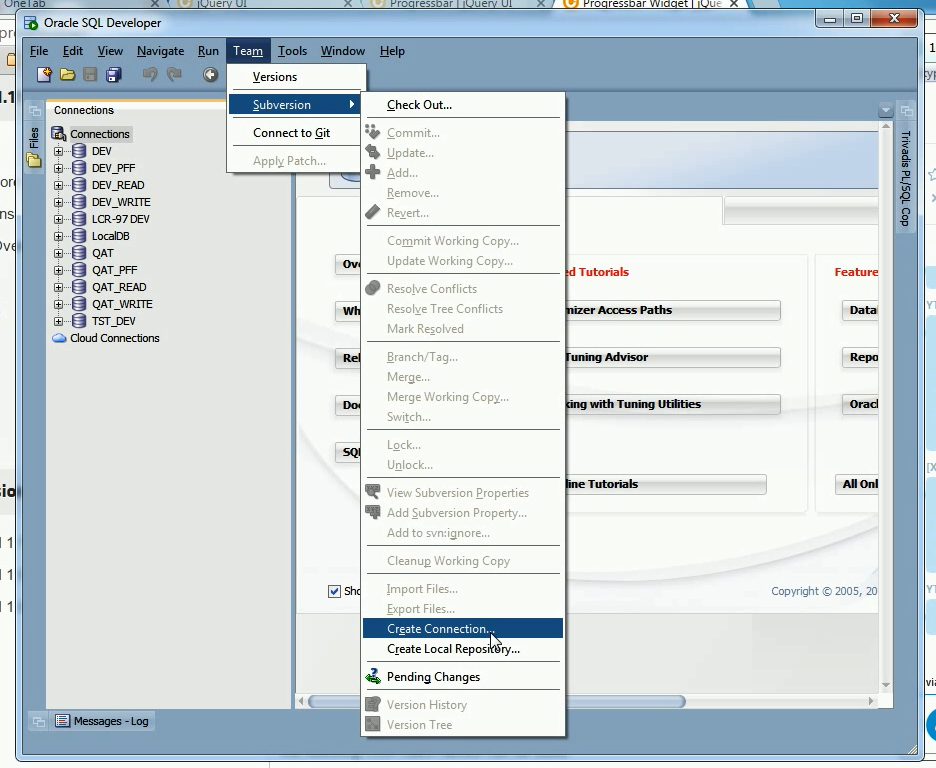Click Versions in Team menu
Viewport: 936px width, 768px height.
coord(297,76)
